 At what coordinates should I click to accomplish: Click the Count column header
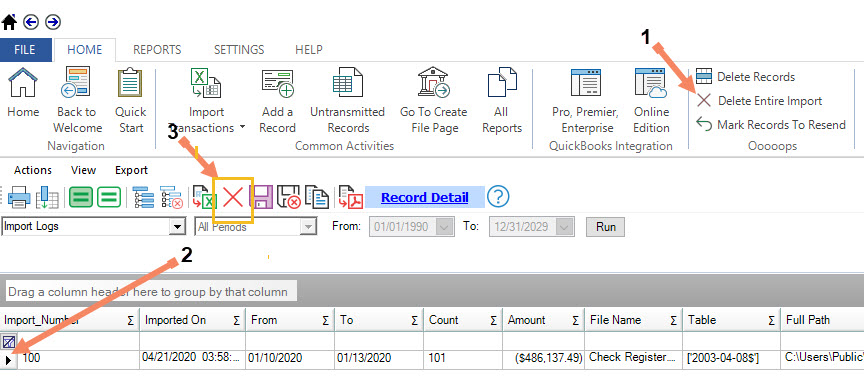pos(463,320)
